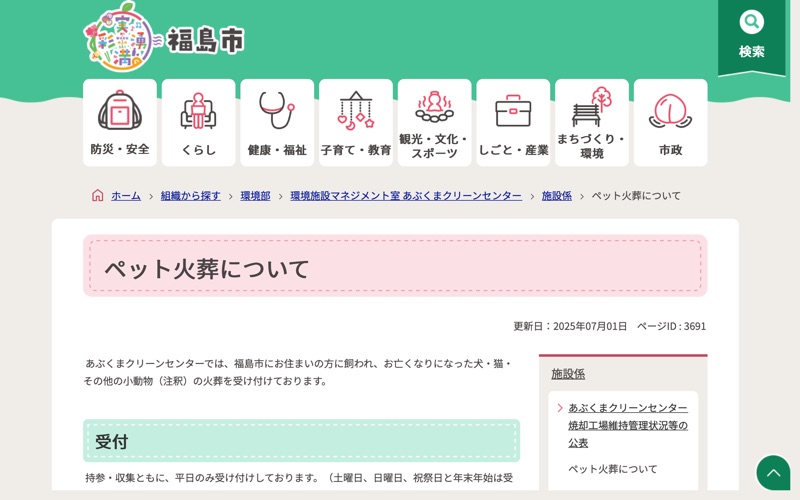Viewport: 800px width, 500px height.
Task: Open the 防災・安全 backpack icon menu
Action: tap(120, 122)
